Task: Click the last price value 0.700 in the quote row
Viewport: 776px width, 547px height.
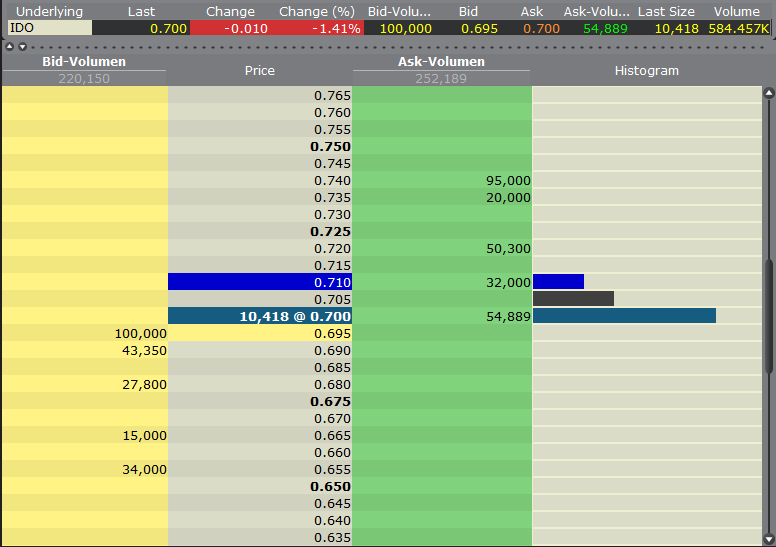Action: 169,29
